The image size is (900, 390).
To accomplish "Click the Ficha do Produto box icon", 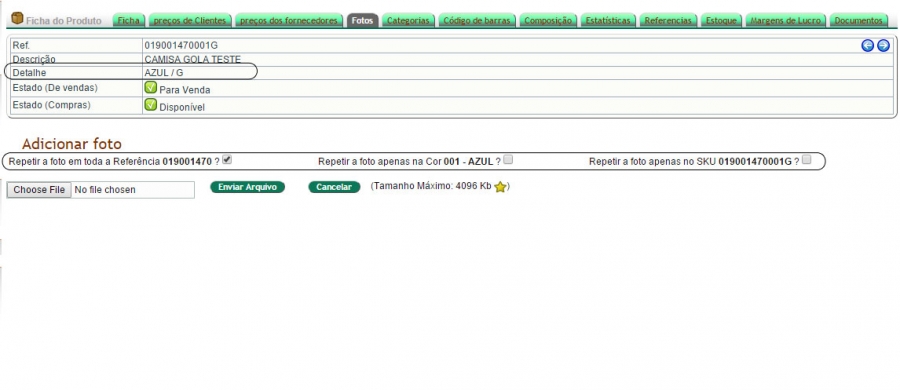I will 17,18.
